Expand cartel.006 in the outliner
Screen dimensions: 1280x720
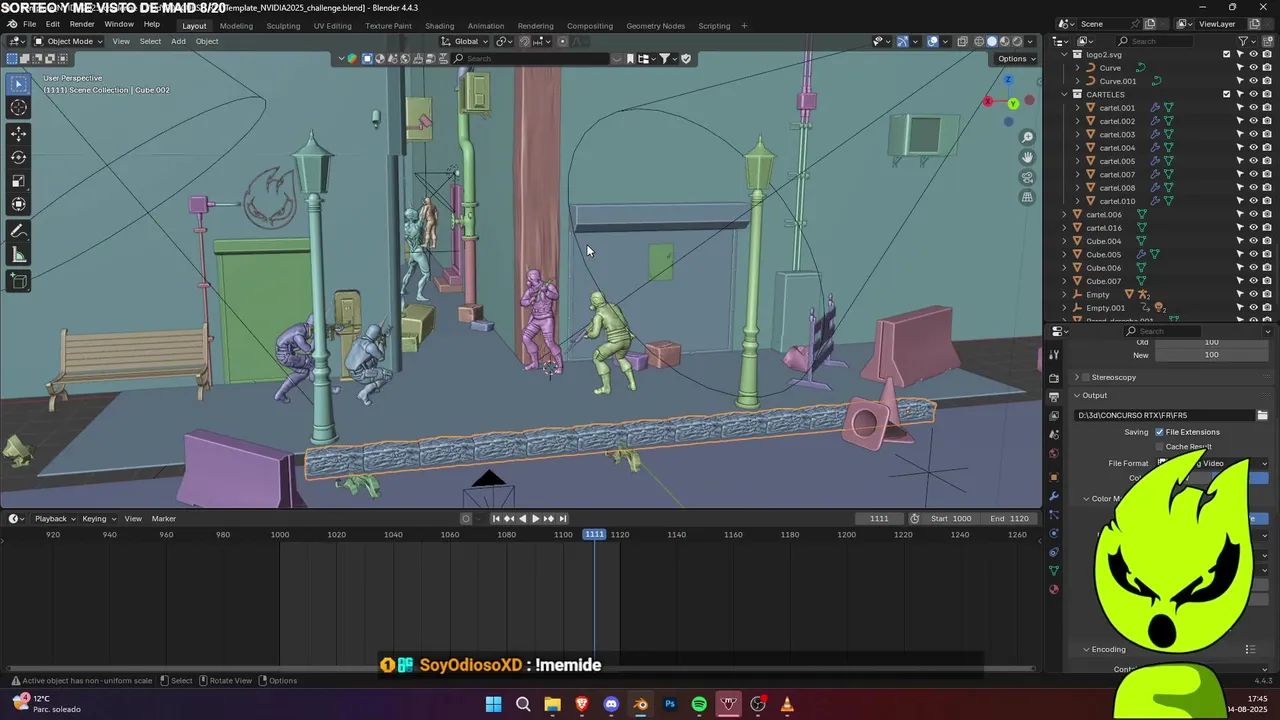point(1065,214)
